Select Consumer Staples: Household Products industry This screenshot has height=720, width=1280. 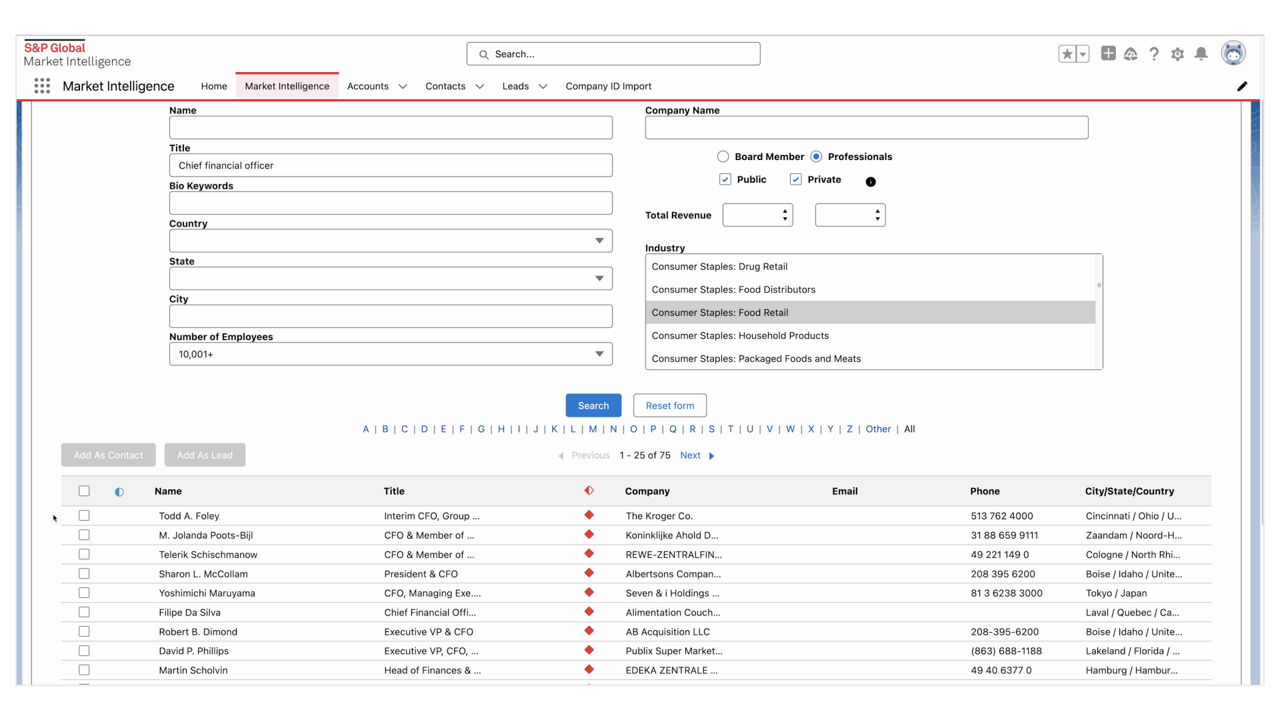click(x=870, y=336)
